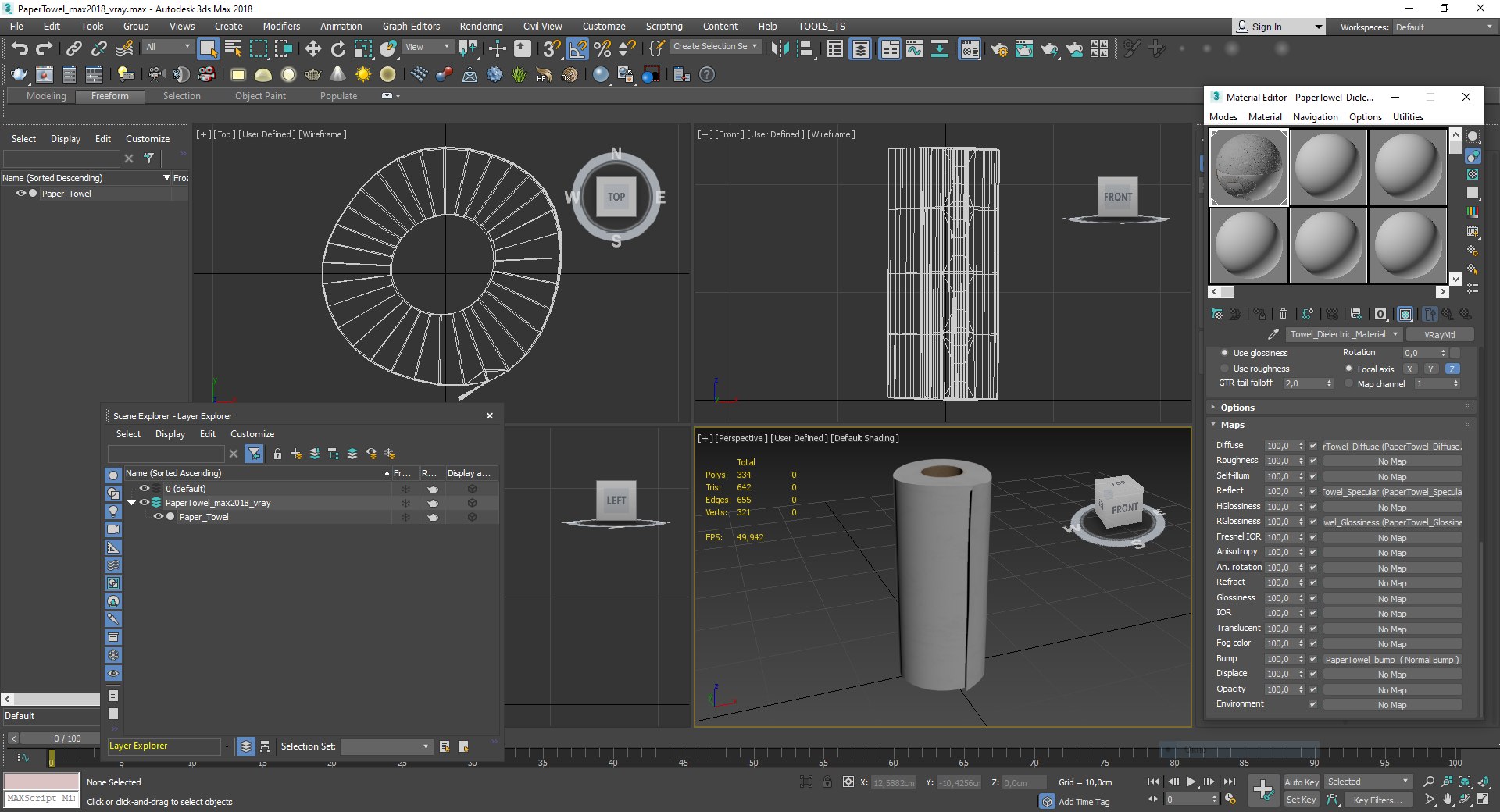Click the lock icon in Layer Explorer toolbar

277,454
